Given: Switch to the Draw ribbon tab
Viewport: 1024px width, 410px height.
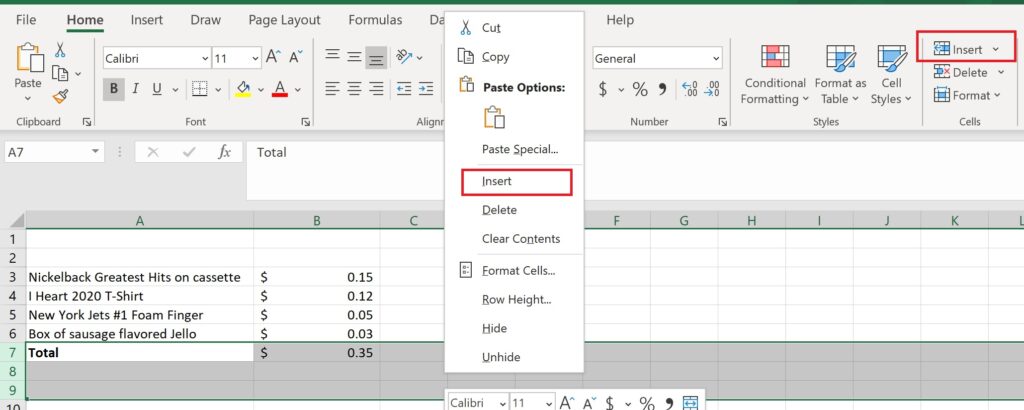Looking at the screenshot, I should coord(206,20).
